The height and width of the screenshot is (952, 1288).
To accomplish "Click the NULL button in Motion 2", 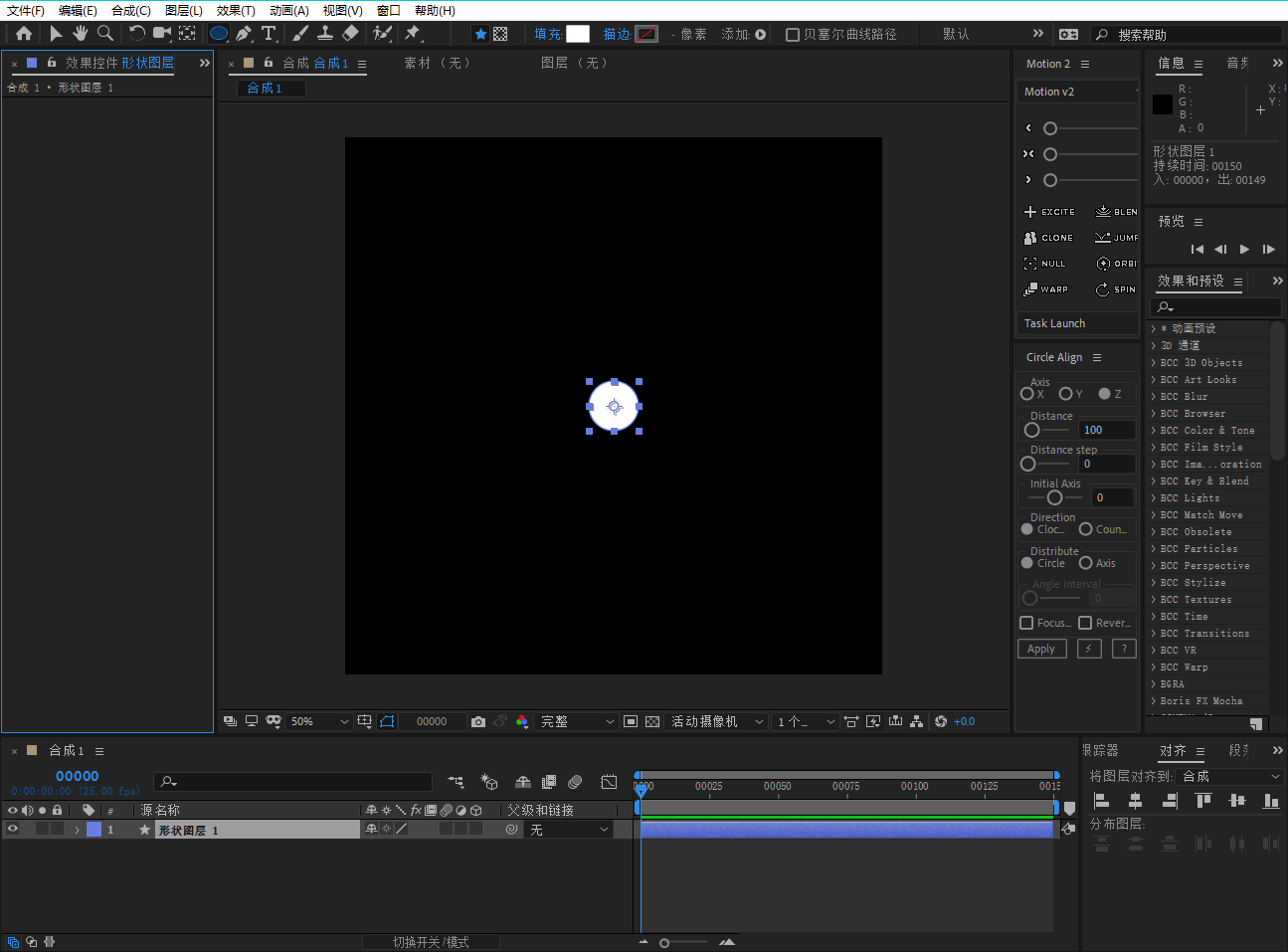I will pyautogui.click(x=1044, y=264).
